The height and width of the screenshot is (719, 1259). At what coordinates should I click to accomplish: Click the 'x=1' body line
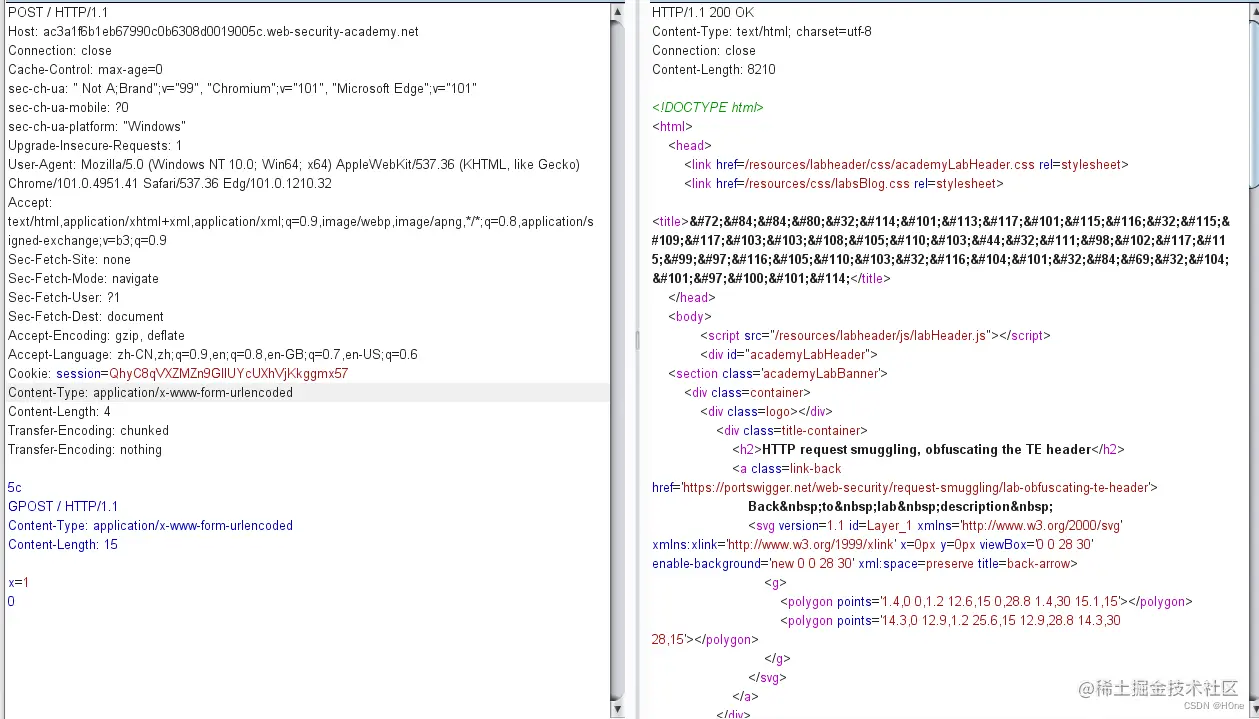19,582
